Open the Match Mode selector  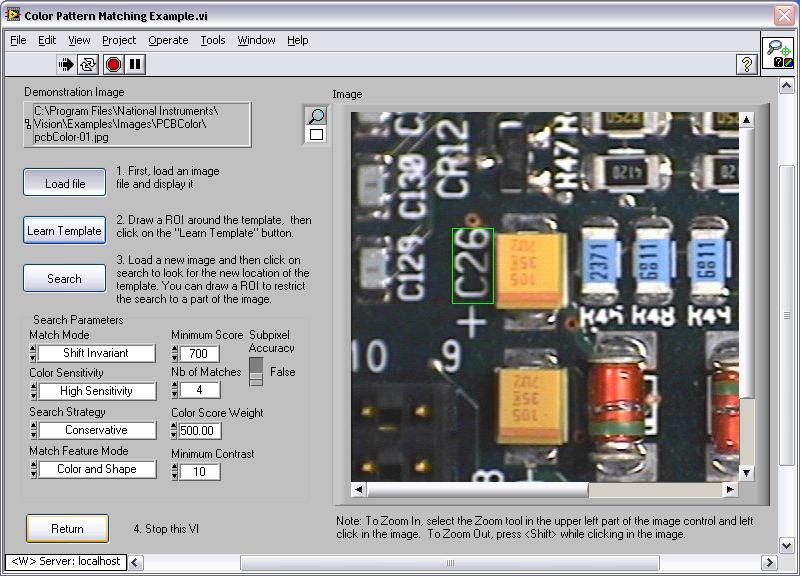pyautogui.click(x=96, y=353)
